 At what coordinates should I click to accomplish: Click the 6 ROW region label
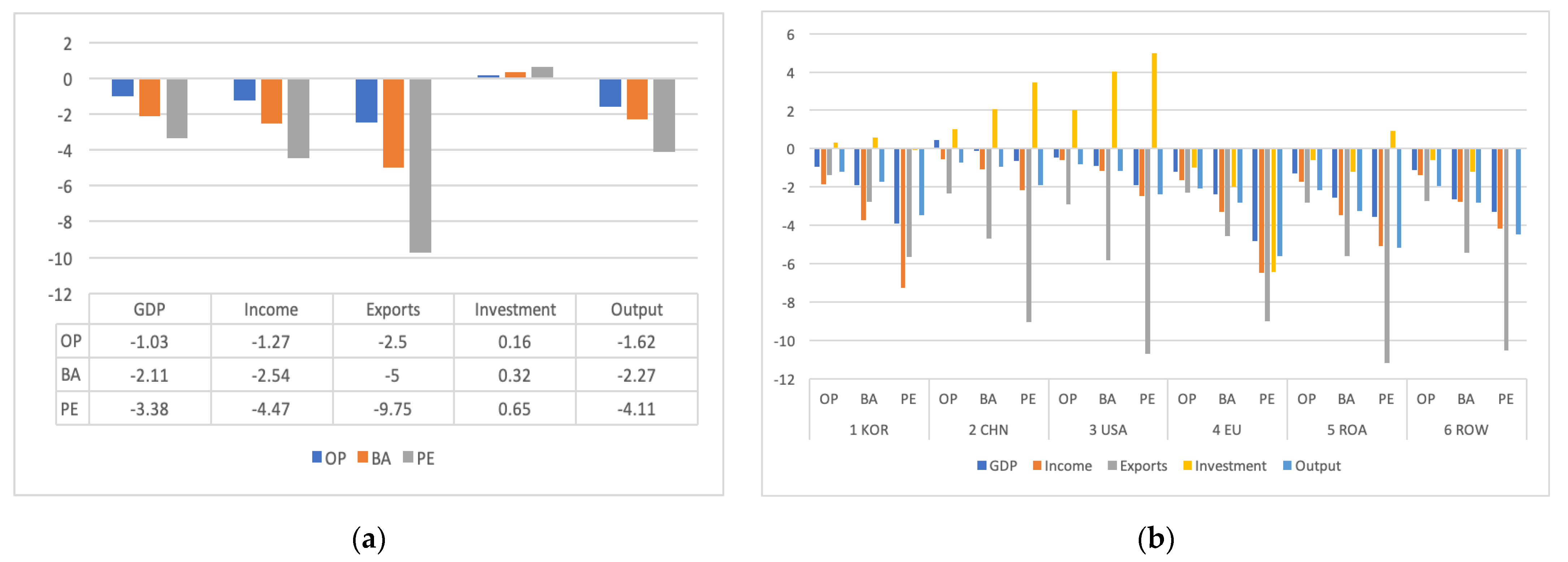pyautogui.click(x=1466, y=430)
